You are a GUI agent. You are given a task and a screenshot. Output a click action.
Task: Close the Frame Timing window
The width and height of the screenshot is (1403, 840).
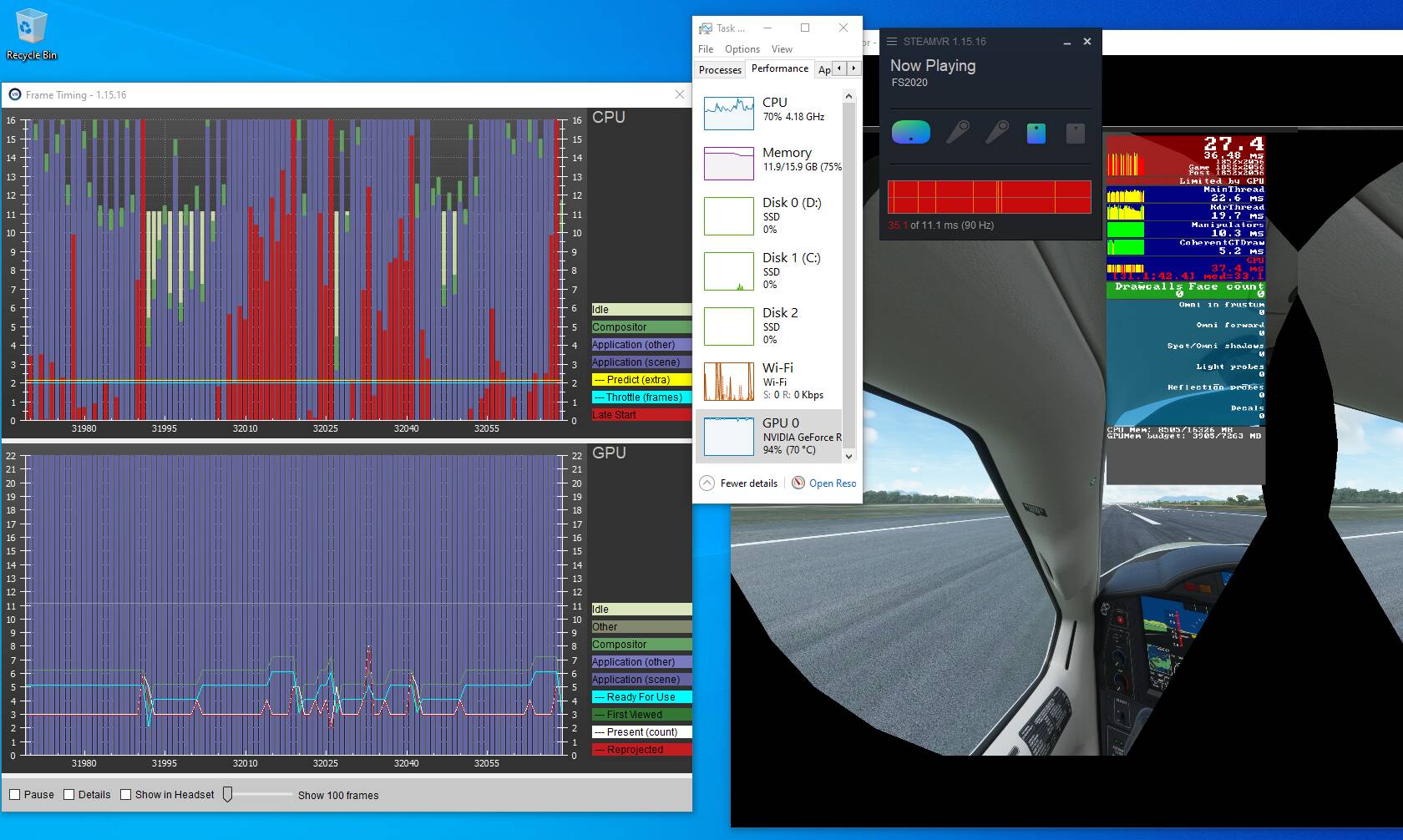680,95
